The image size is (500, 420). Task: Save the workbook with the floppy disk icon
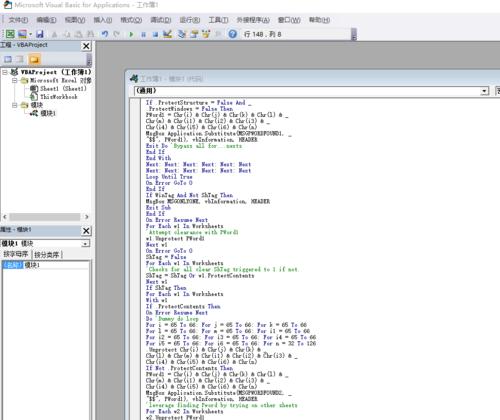[x=40, y=34]
